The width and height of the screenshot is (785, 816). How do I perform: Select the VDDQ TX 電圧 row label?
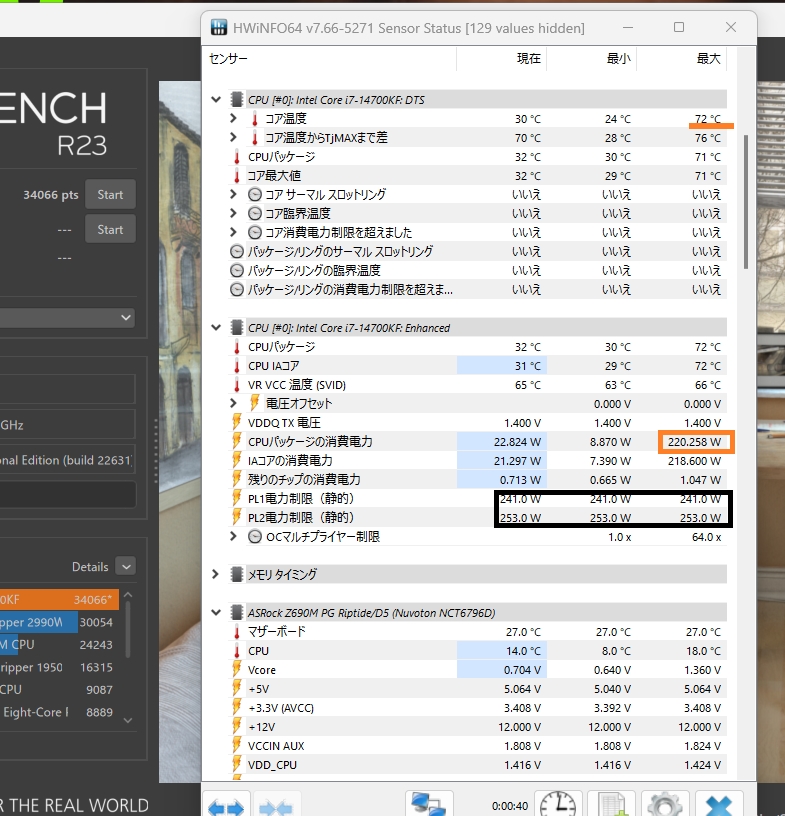click(284, 423)
